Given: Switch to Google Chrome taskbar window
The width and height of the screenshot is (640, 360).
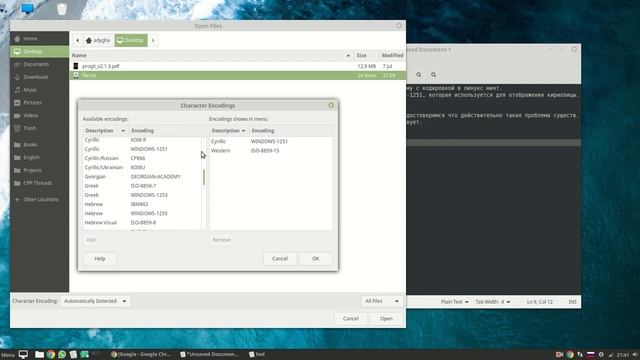Looking at the screenshot, I should [141, 354].
